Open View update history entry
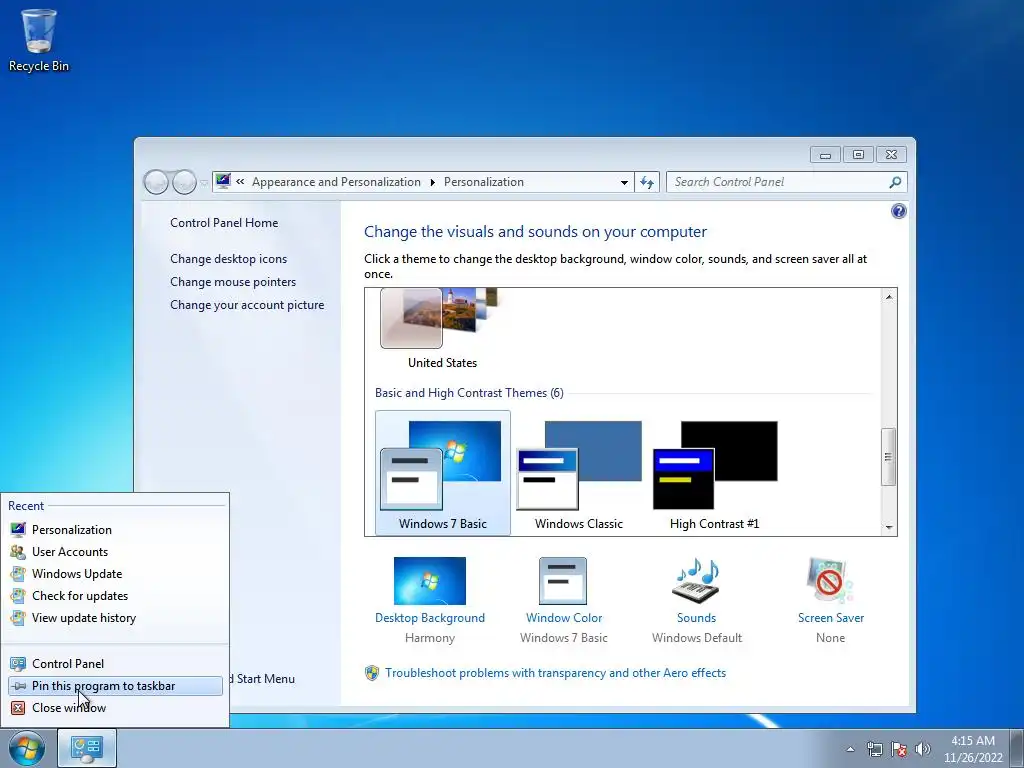Viewport: 1024px width, 768px height. [x=115, y=618]
